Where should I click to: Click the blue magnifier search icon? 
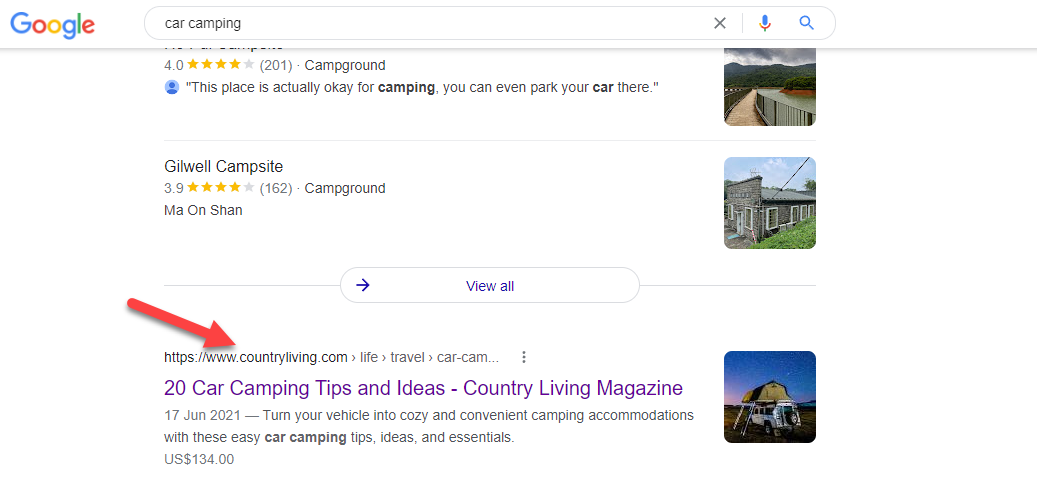click(x=806, y=23)
